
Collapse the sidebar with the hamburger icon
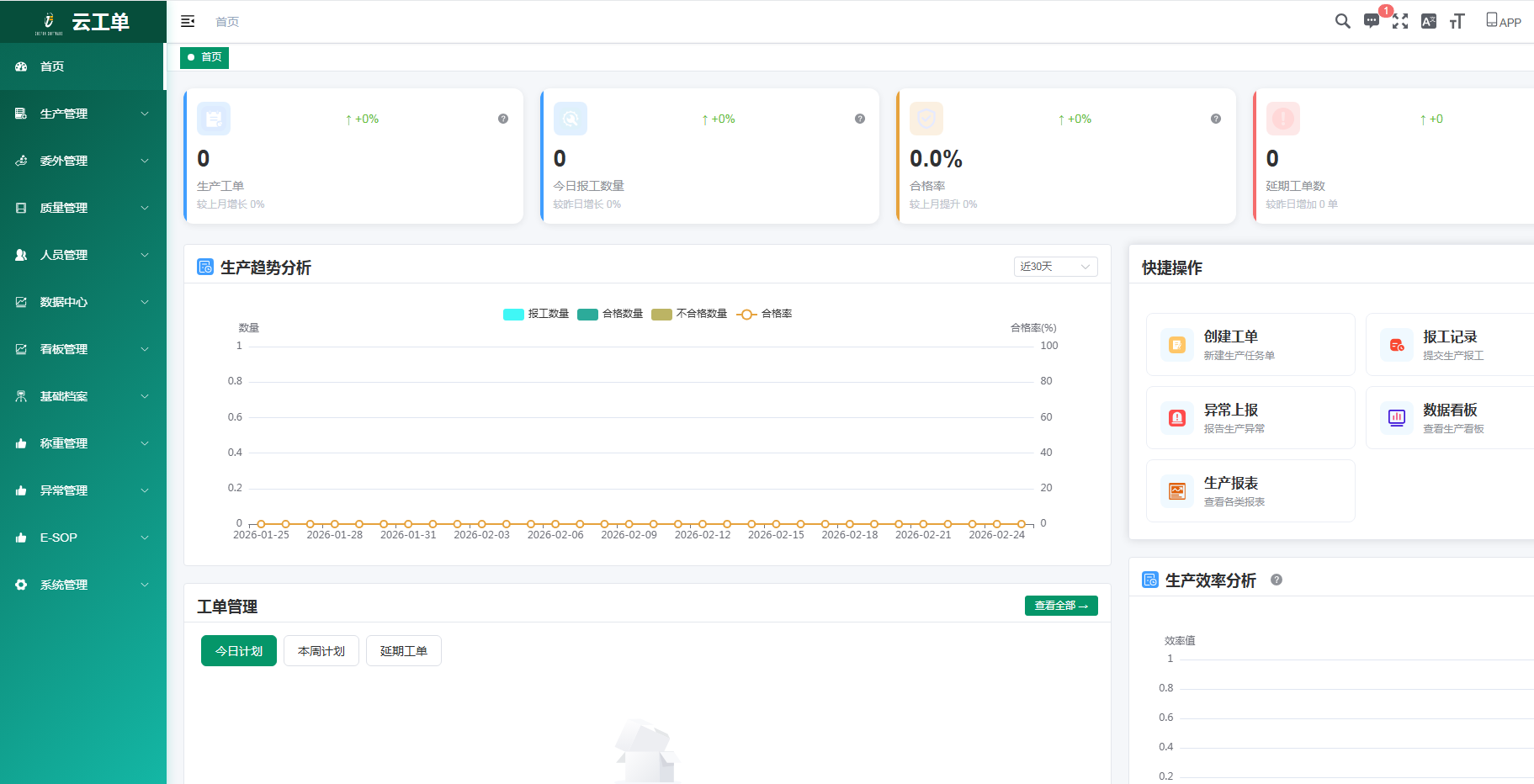[x=188, y=21]
